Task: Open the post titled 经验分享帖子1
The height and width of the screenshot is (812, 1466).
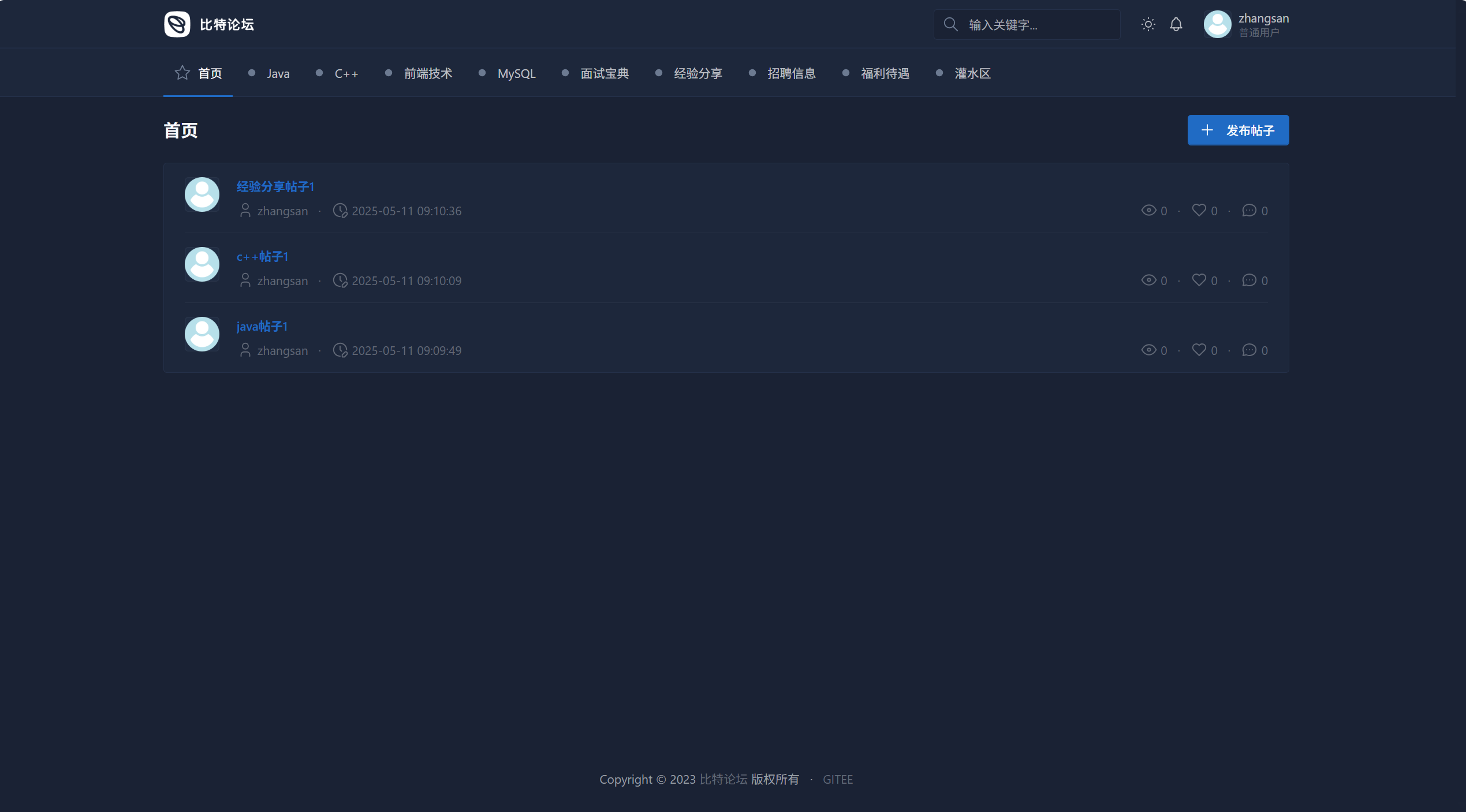Action: pos(275,186)
